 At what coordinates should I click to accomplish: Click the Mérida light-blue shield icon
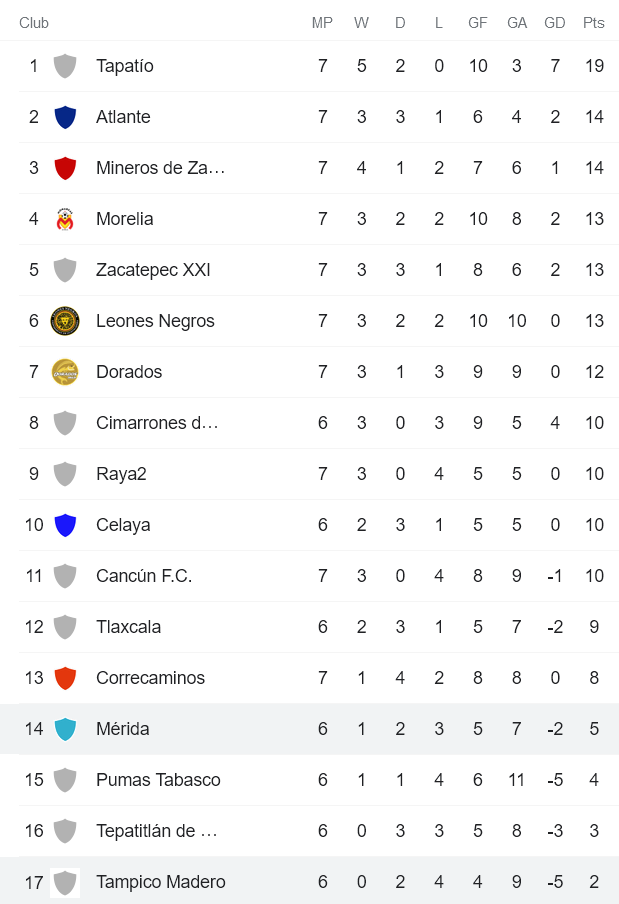[x=65, y=729]
